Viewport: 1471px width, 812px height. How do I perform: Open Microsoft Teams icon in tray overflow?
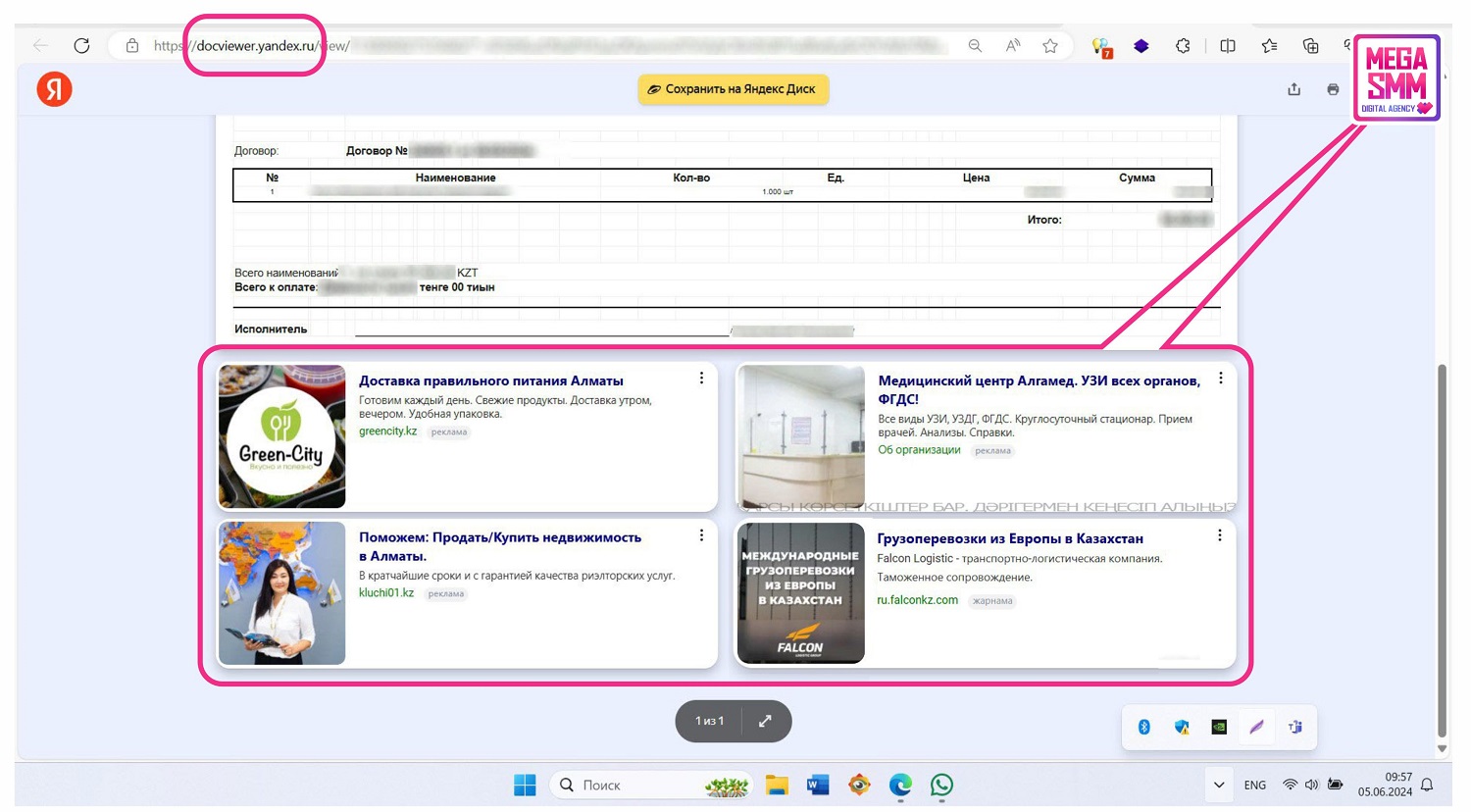tap(1294, 727)
